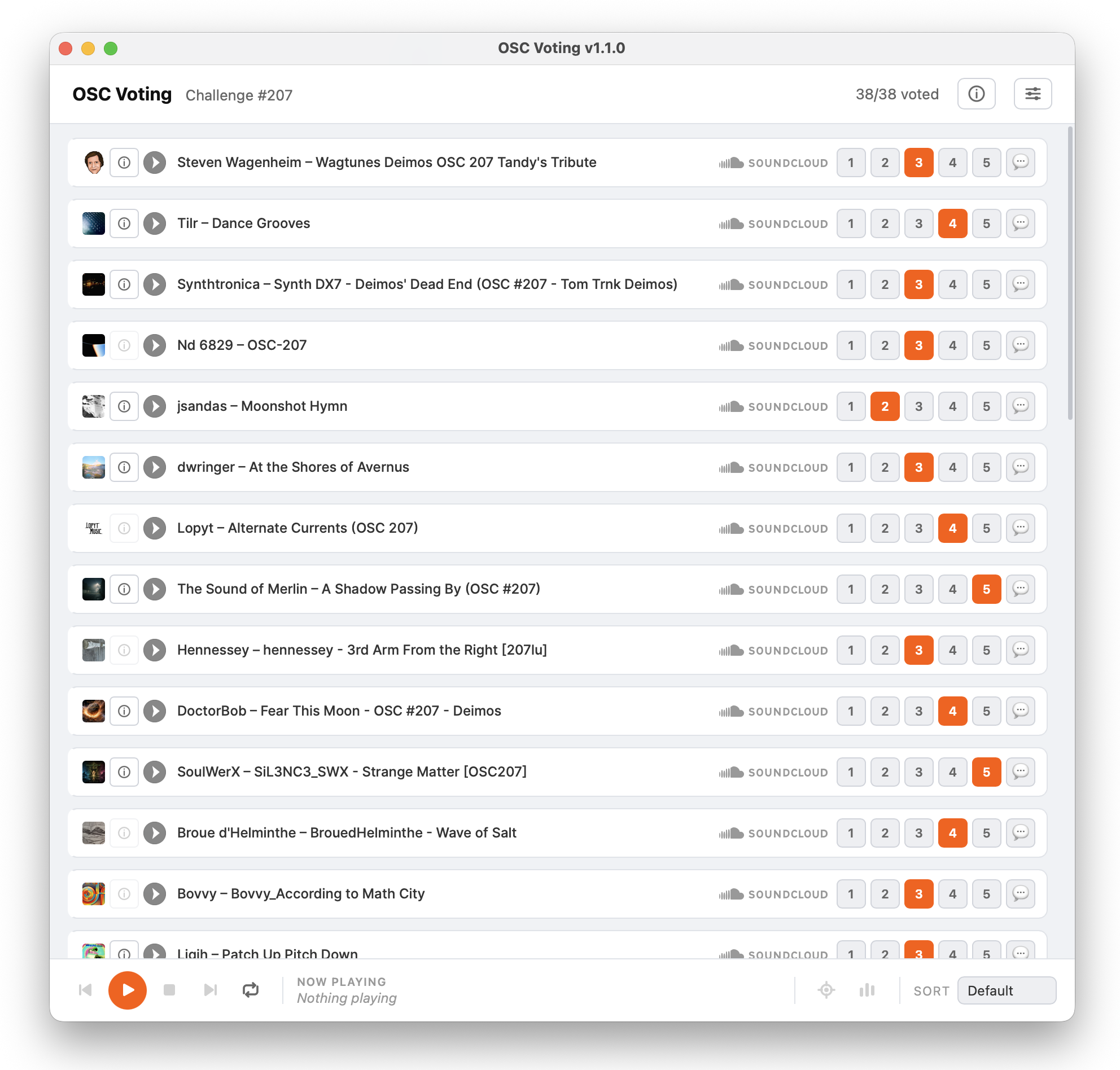The width and height of the screenshot is (1120, 1070).
Task: Click the 'Challenge #207' subtitle
Action: pos(238,95)
